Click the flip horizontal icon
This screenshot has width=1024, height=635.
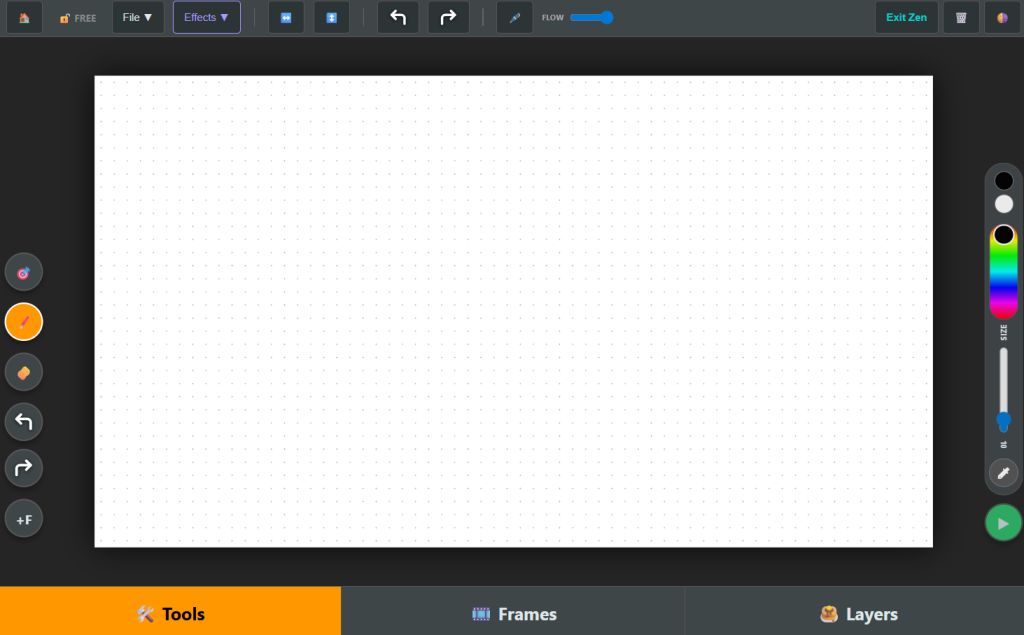(x=286, y=17)
